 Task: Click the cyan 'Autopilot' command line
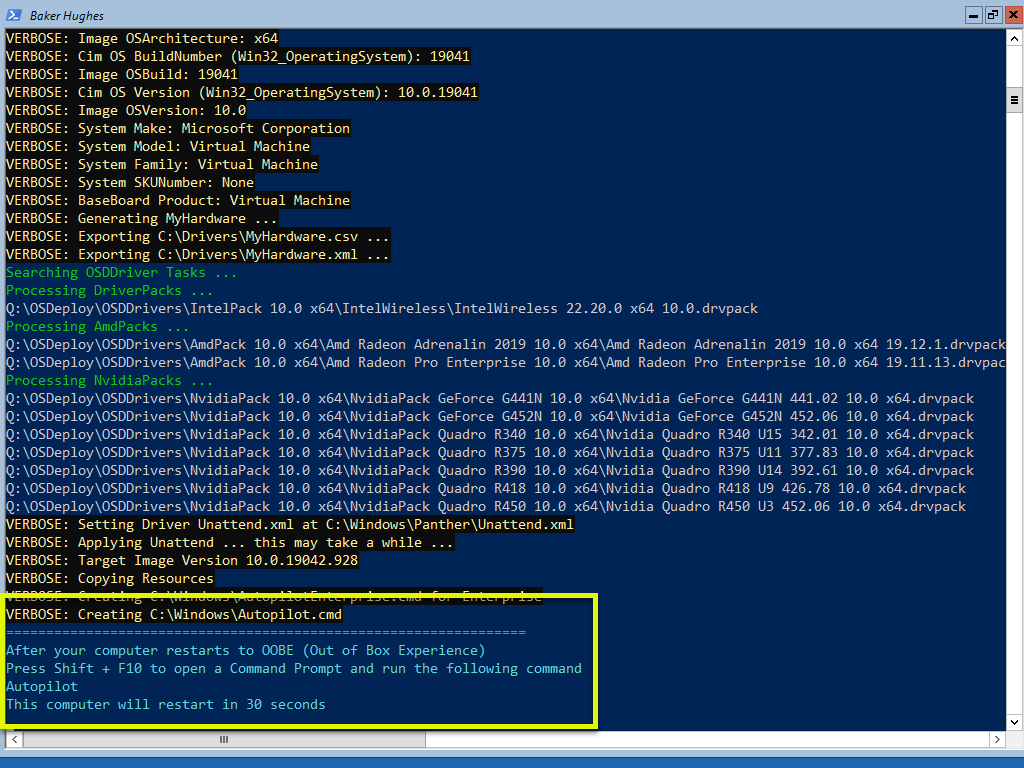[42, 686]
